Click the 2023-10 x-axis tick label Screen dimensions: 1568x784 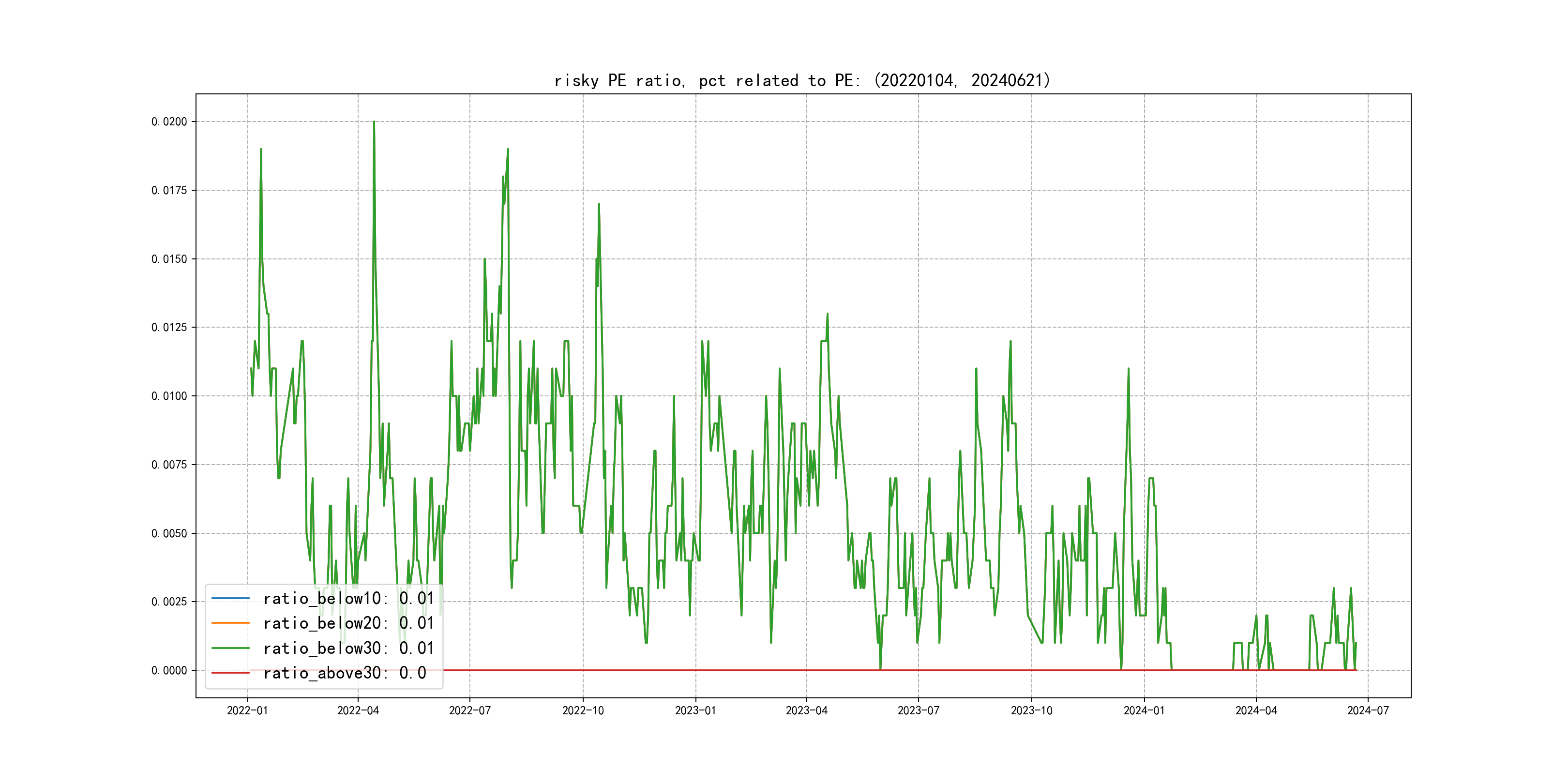(x=1031, y=710)
